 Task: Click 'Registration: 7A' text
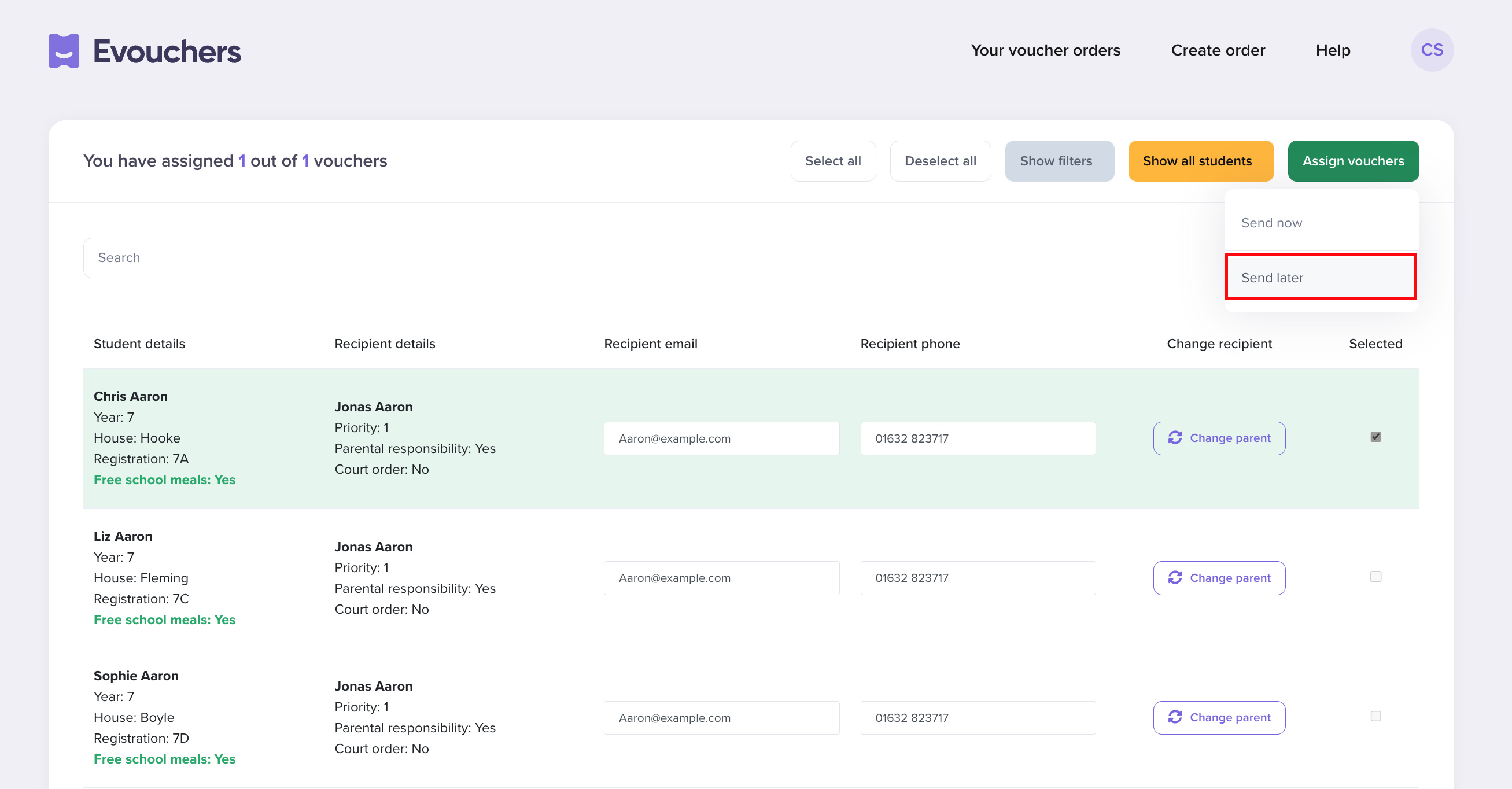click(x=141, y=459)
